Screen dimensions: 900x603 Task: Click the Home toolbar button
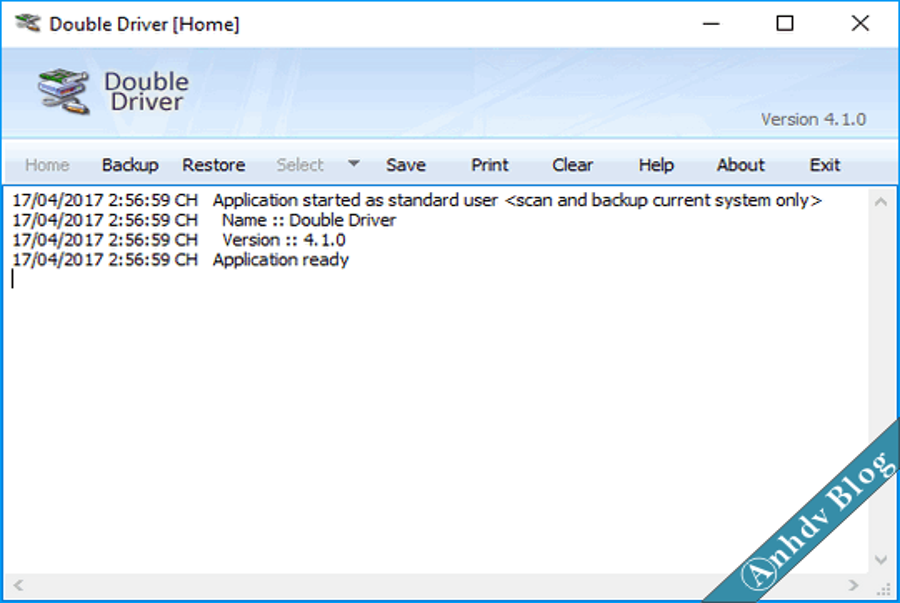point(47,165)
